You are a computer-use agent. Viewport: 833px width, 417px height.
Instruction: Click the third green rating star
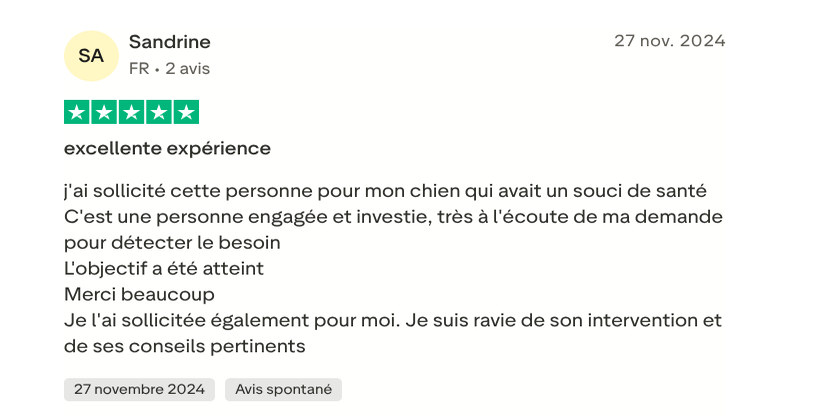[131, 112]
